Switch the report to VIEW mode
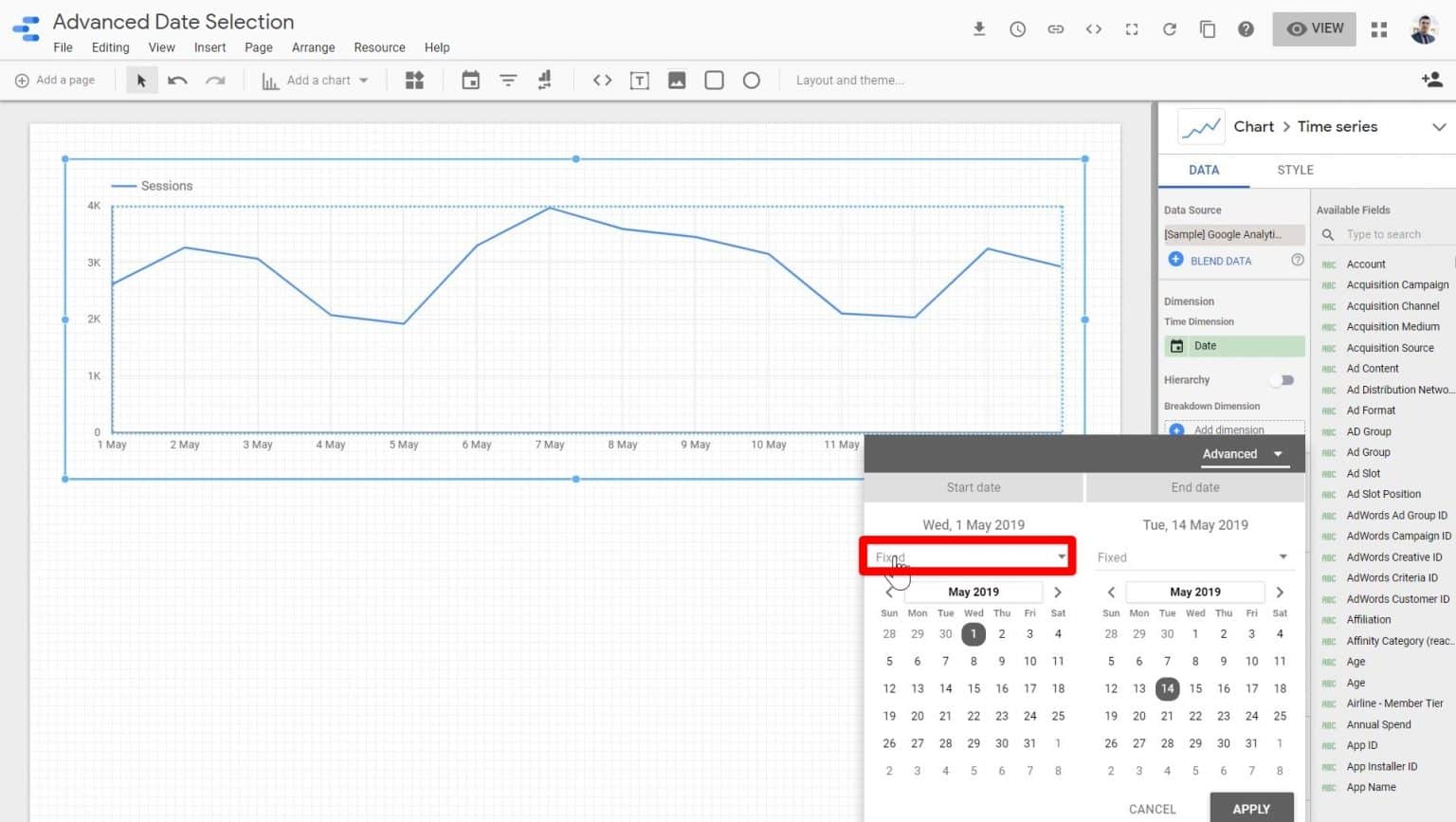The height and width of the screenshot is (822, 1456). (1314, 28)
